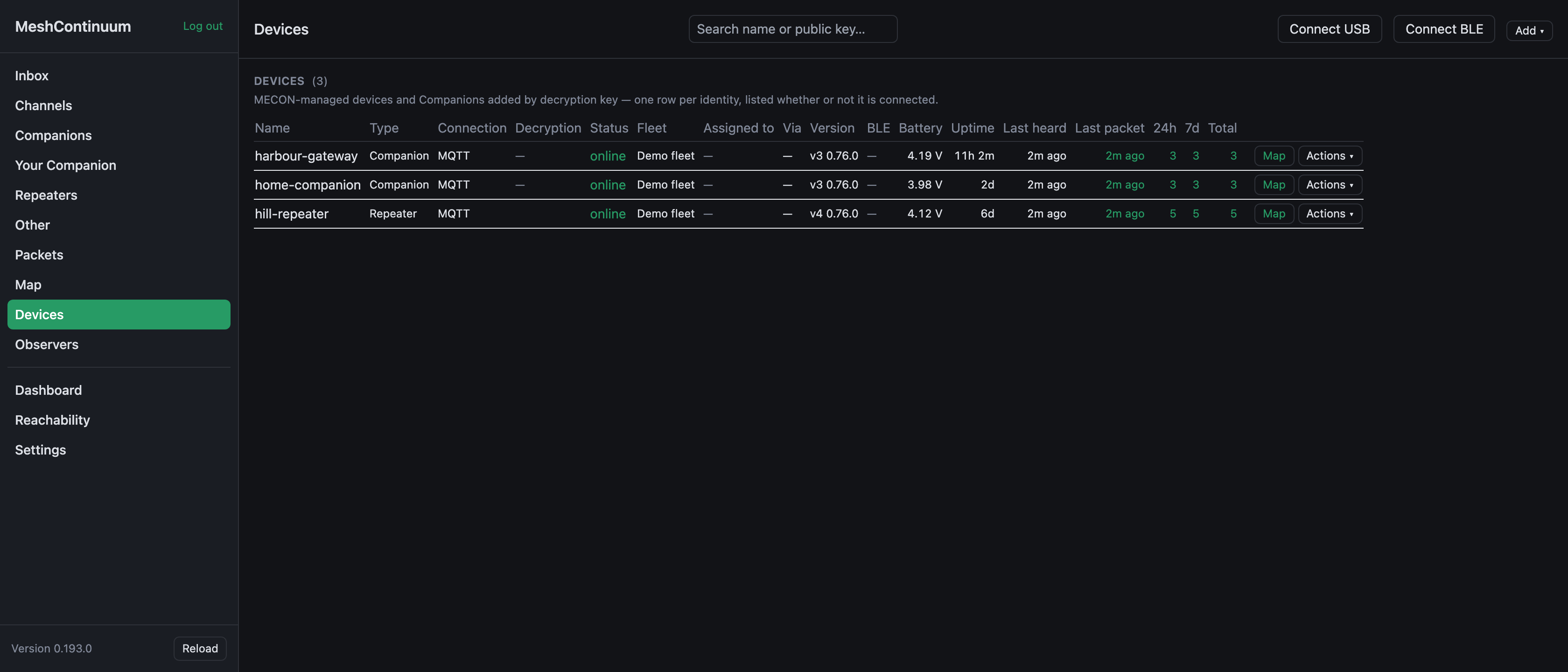Click the Battery column header
Image resolution: width=1568 pixels, height=672 pixels.
pyautogui.click(x=920, y=128)
